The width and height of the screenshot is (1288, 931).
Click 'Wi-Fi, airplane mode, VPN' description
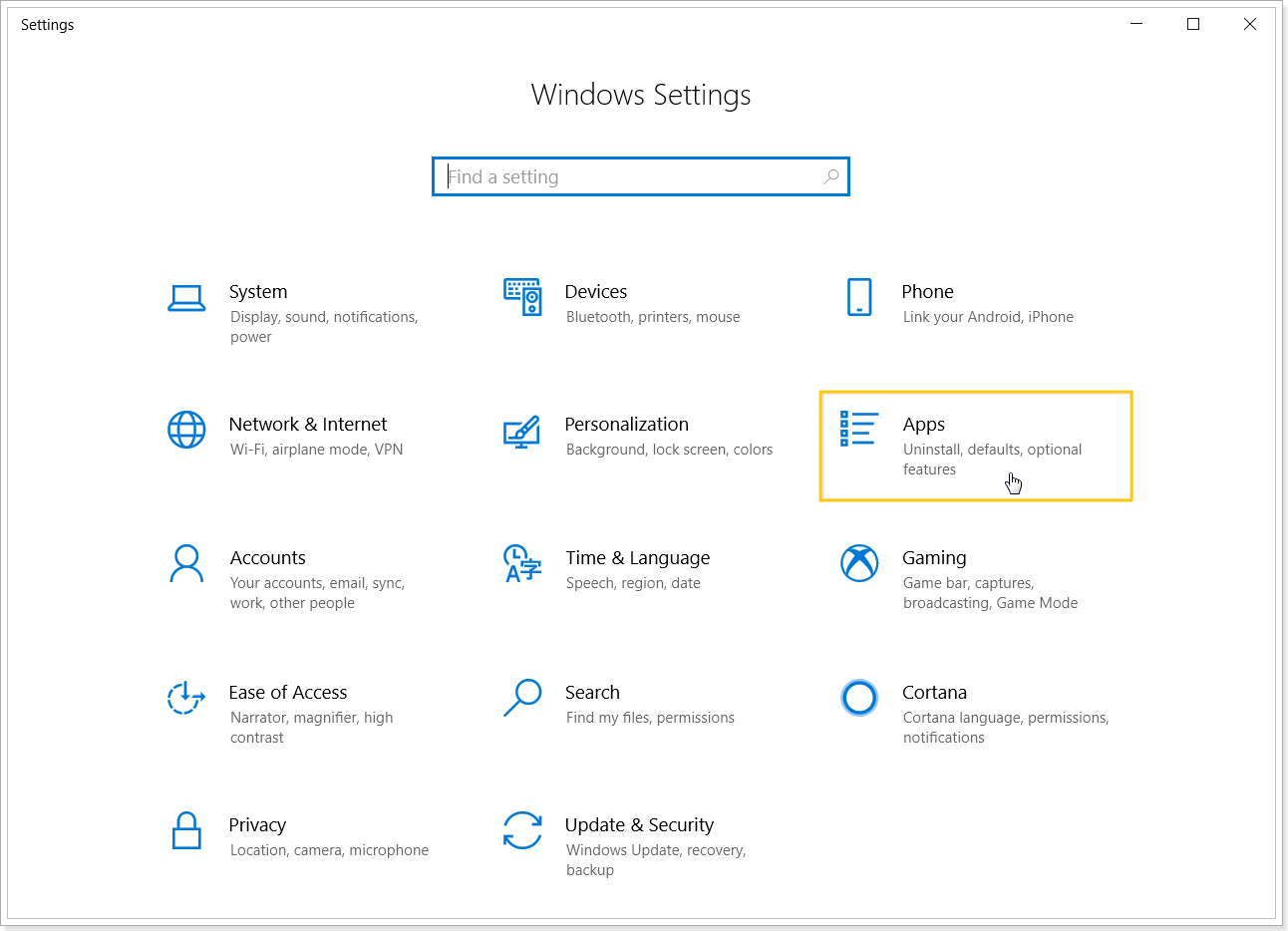[x=317, y=450]
